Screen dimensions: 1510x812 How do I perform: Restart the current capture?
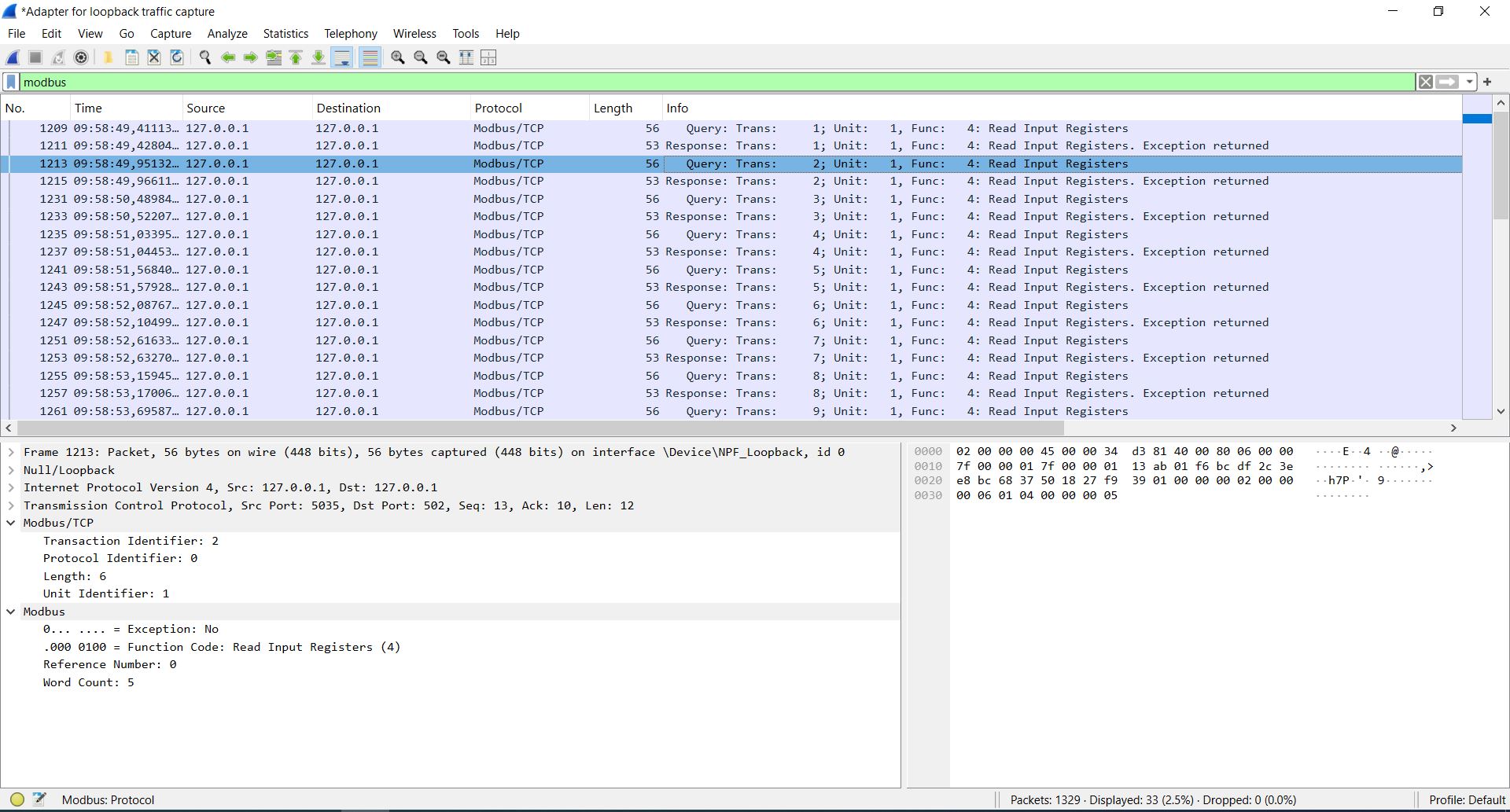58,57
